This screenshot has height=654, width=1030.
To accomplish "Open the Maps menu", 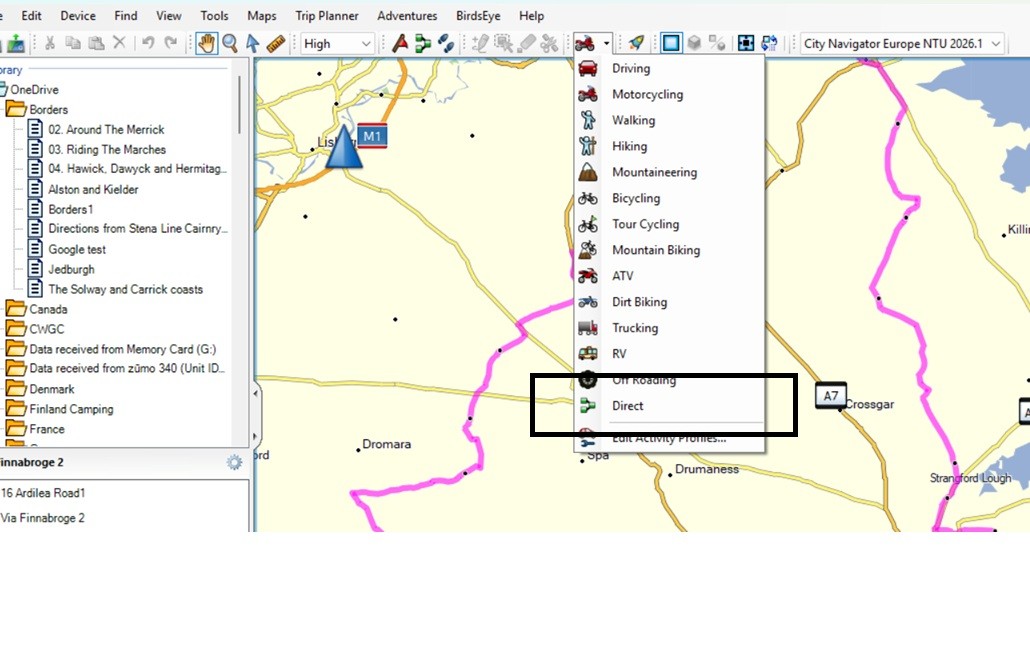I will click(x=261, y=16).
